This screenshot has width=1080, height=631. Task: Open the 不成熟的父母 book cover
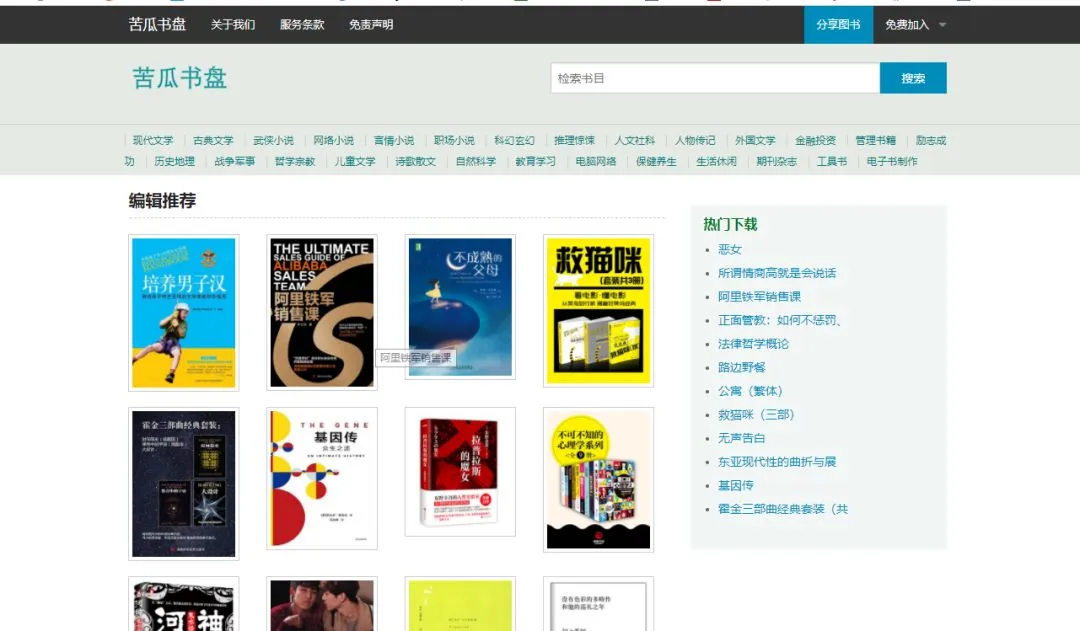pos(460,307)
